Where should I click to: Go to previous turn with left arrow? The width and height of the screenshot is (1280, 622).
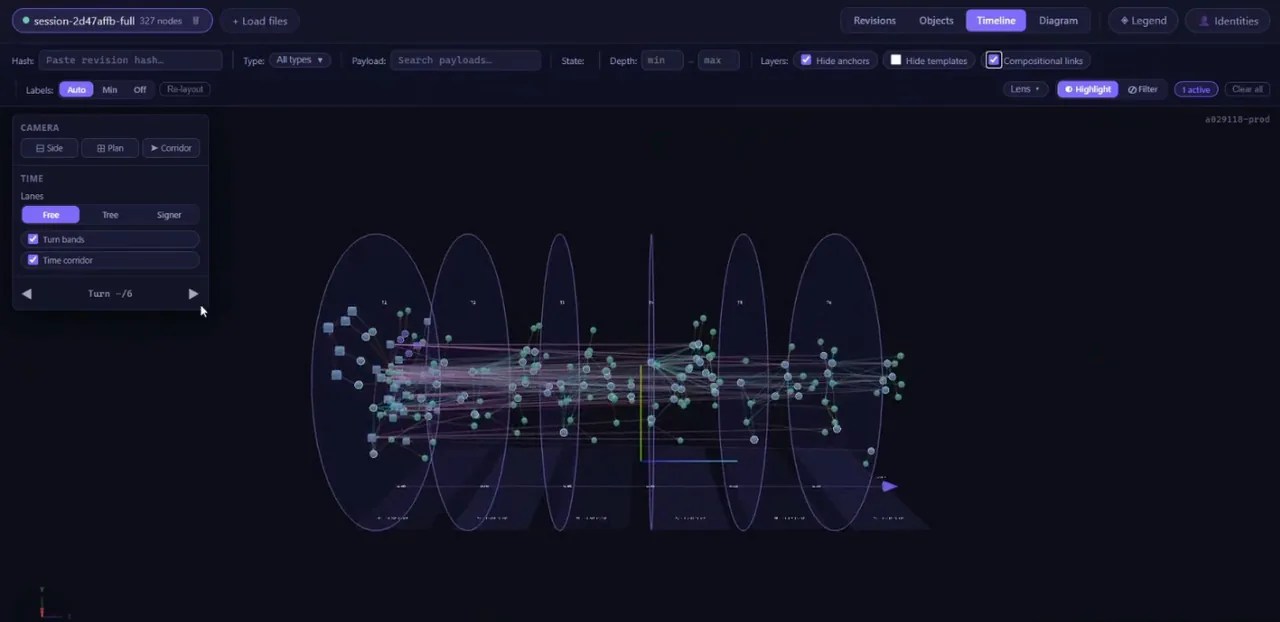[x=27, y=294]
